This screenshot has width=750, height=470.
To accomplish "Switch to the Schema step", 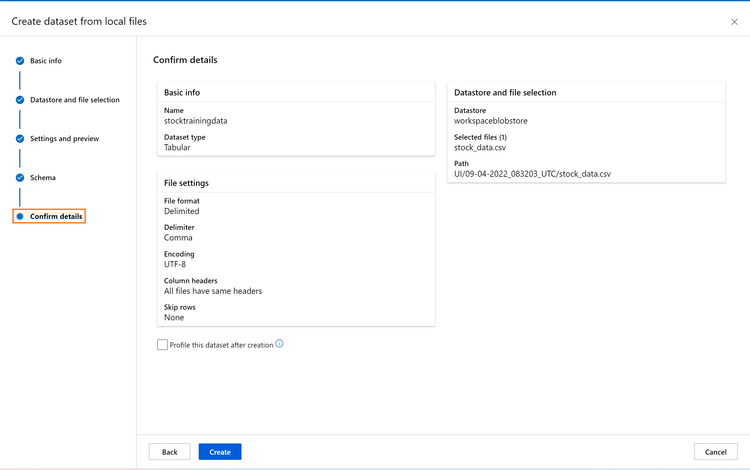I will point(43,178).
